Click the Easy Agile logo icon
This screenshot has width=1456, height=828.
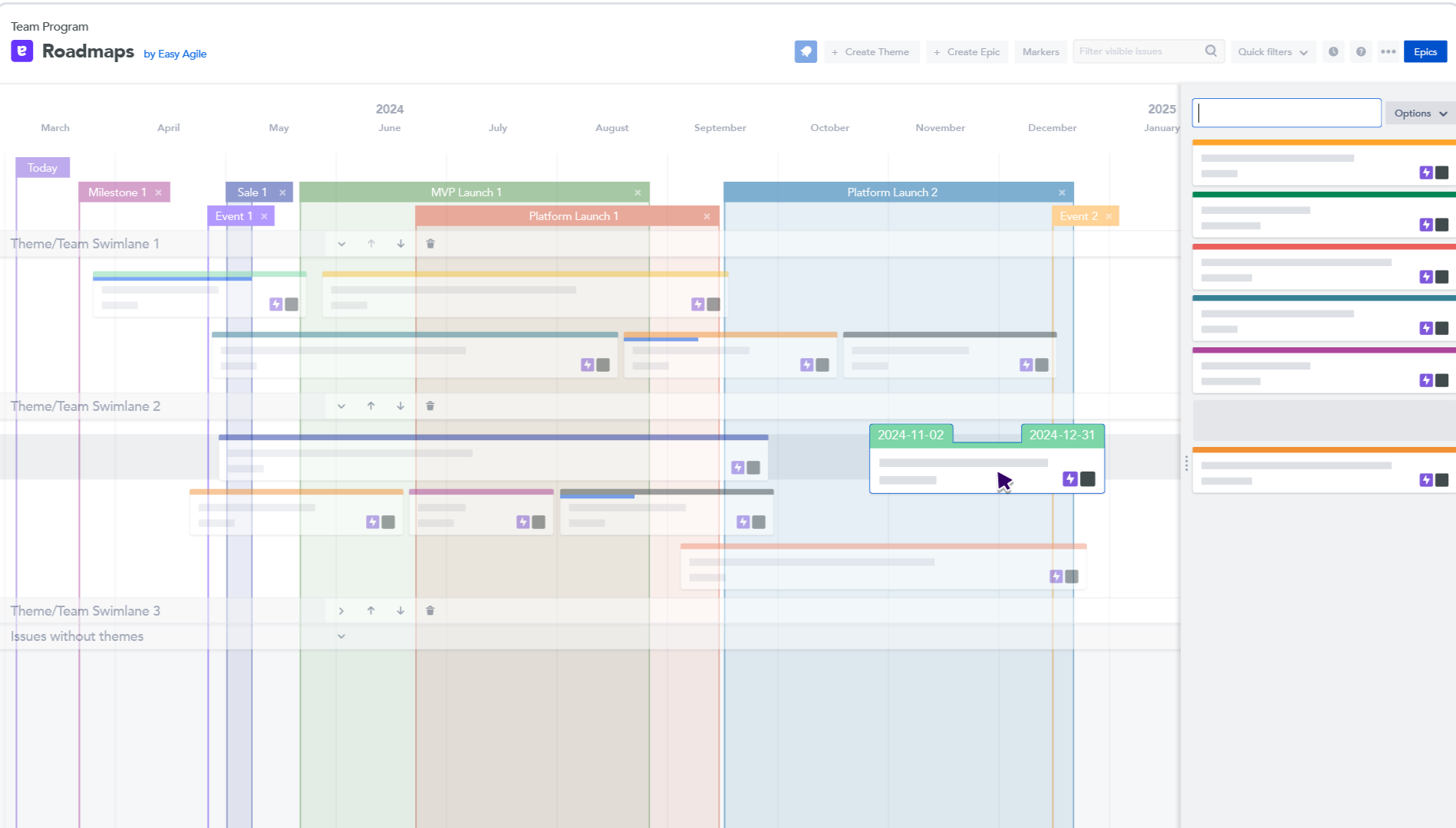click(x=21, y=51)
